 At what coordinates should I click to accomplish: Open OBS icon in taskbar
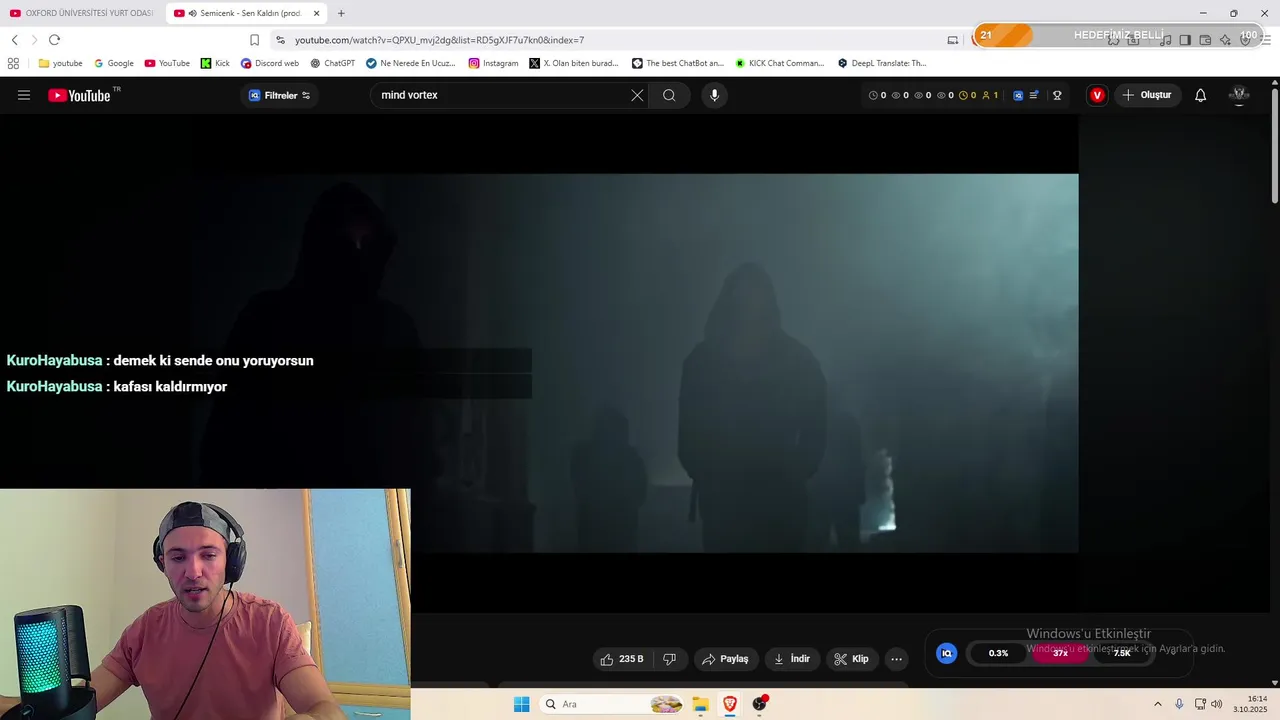760,704
